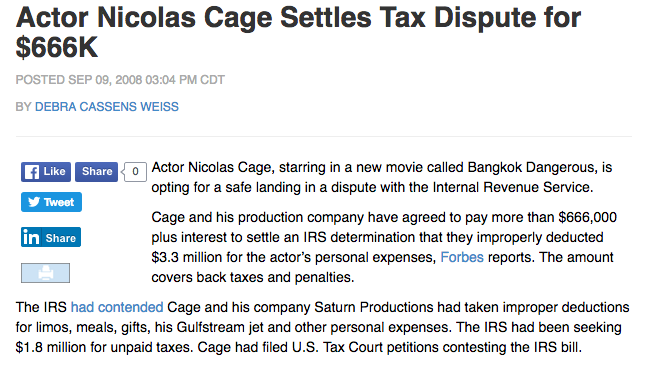Click the paragraph mentioning $3.3 million
This screenshot has height=369, width=647.
click(x=384, y=247)
